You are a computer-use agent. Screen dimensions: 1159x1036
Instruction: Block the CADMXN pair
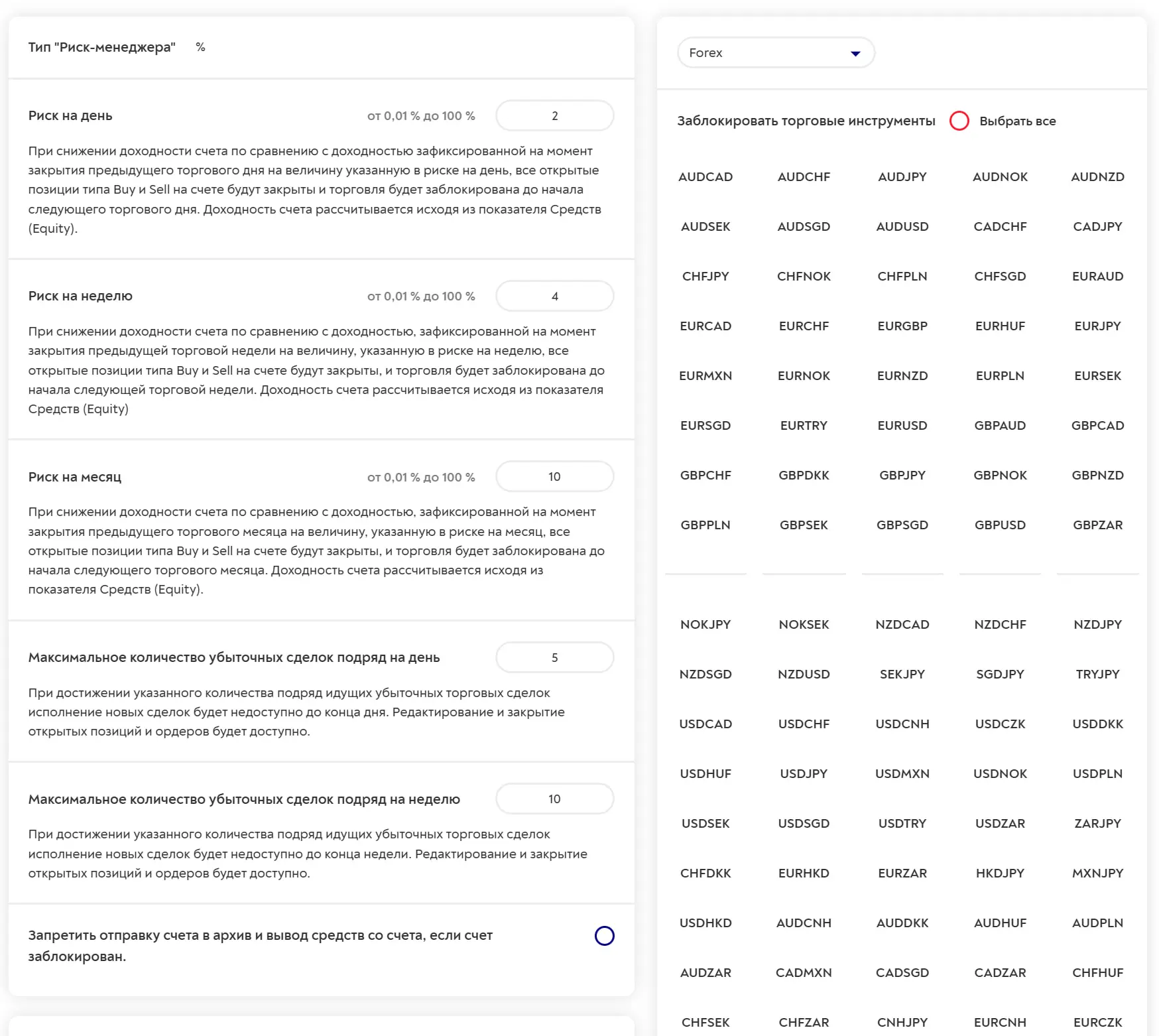coord(804,972)
